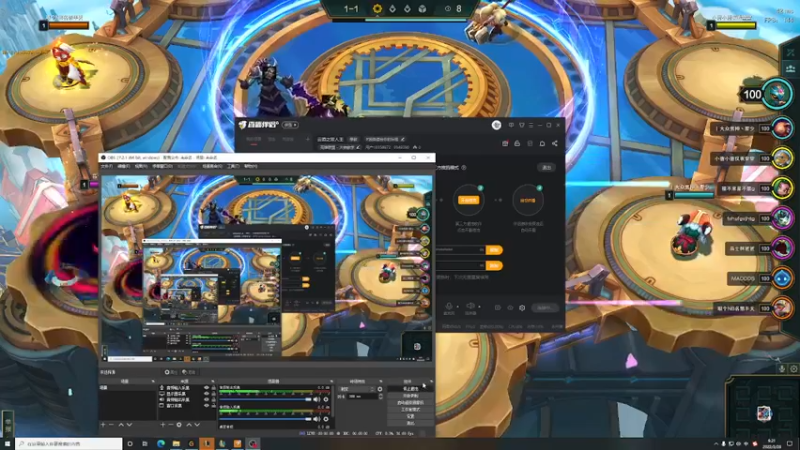Viewport: 800px width, 450px height.
Task: Move scene down arrow in OBS scenes panel
Action: (x=130, y=425)
